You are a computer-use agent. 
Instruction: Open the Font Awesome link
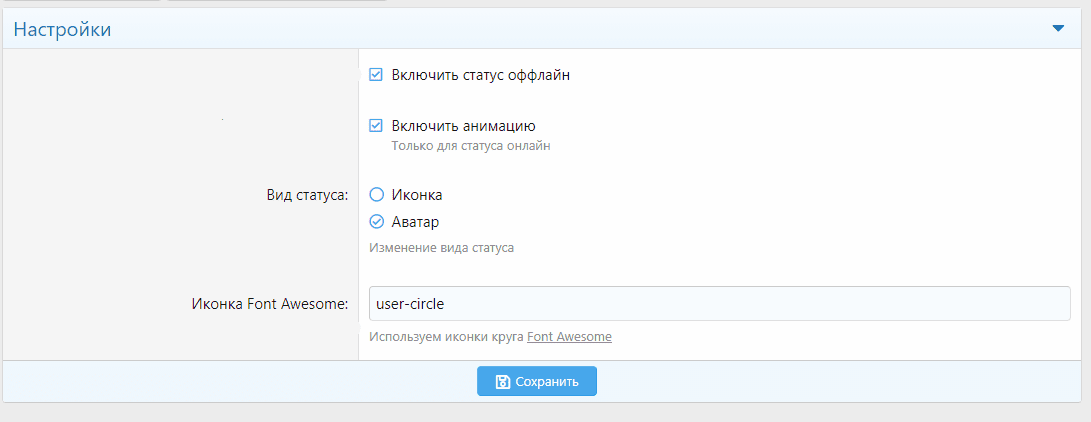pos(569,337)
